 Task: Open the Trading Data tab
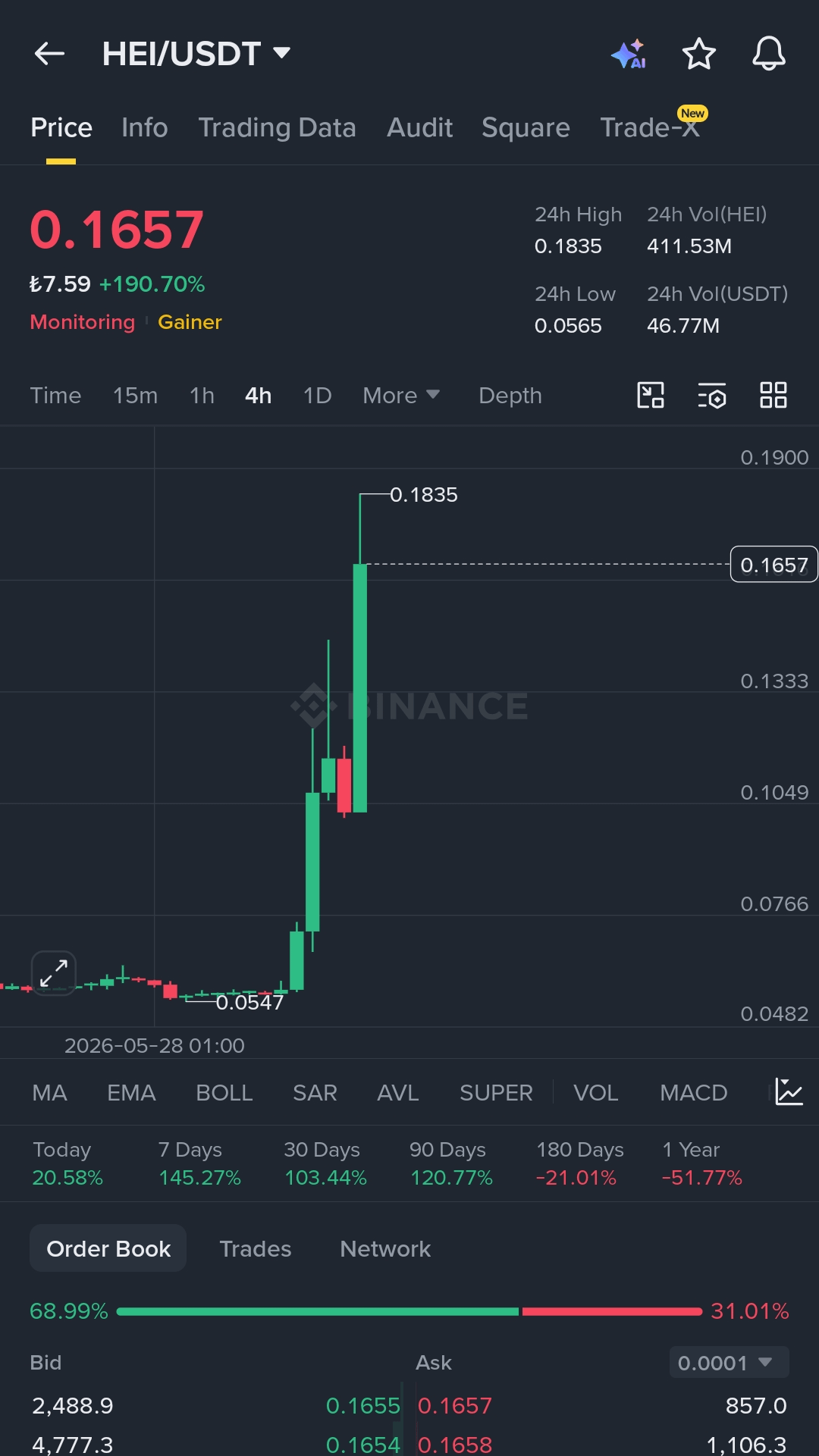(277, 127)
